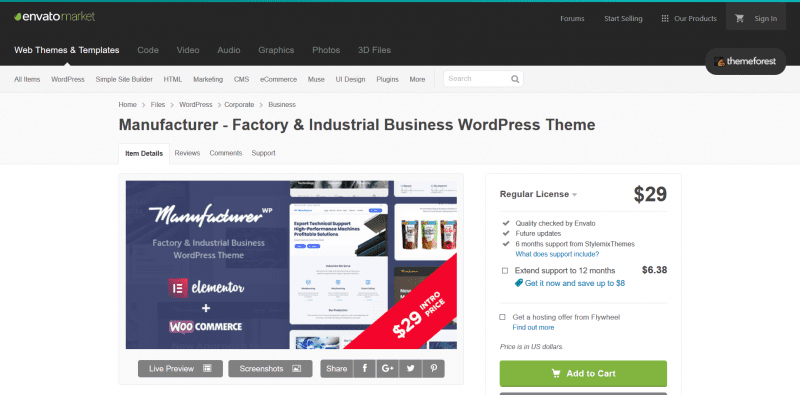Open the shopping cart icon
This screenshot has width=800, height=395.
point(739,18)
